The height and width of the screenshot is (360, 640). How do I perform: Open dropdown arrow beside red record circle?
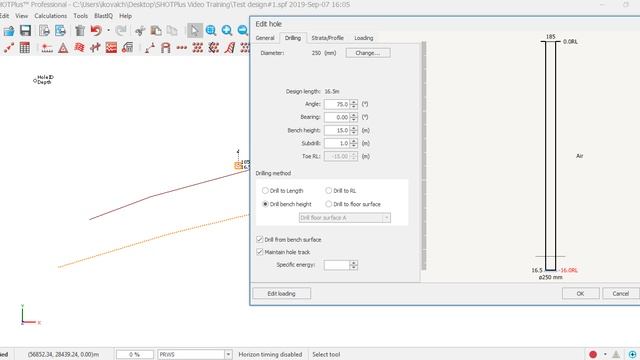[605, 354]
